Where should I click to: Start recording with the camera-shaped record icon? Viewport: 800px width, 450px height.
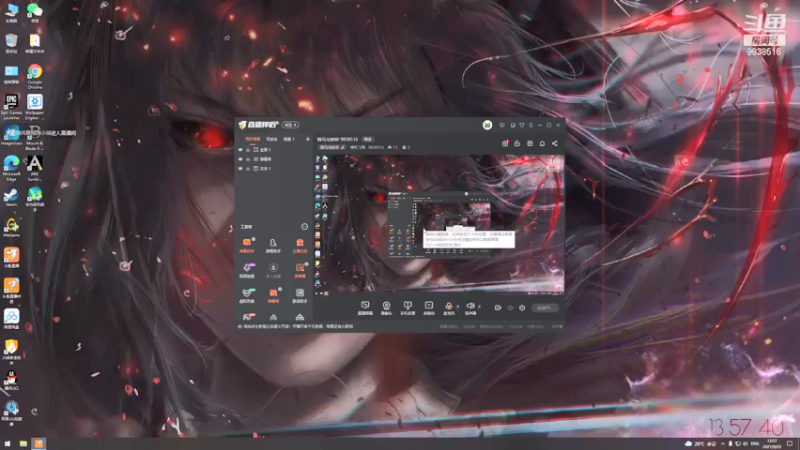tap(498, 308)
